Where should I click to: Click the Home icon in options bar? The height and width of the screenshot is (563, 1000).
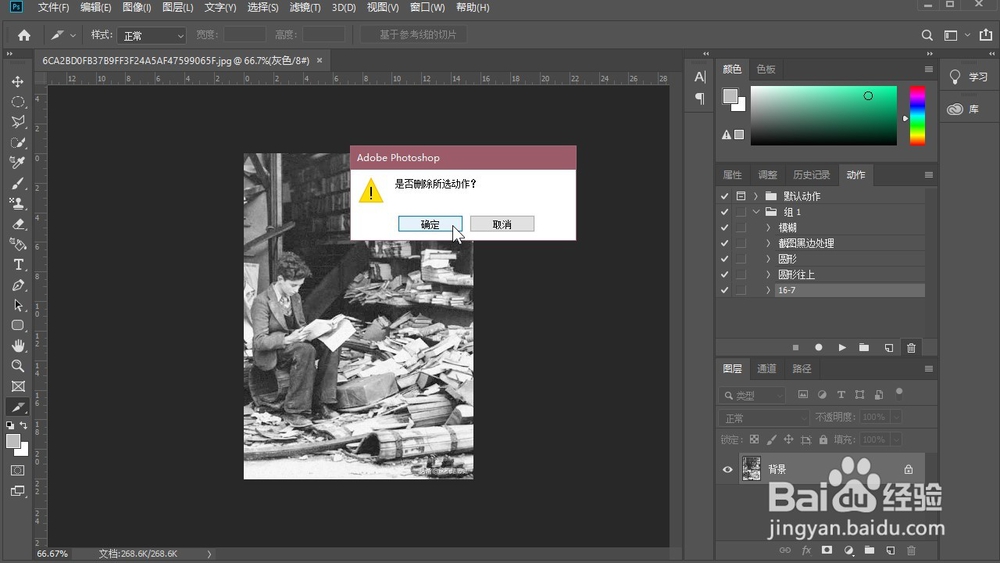coord(24,35)
